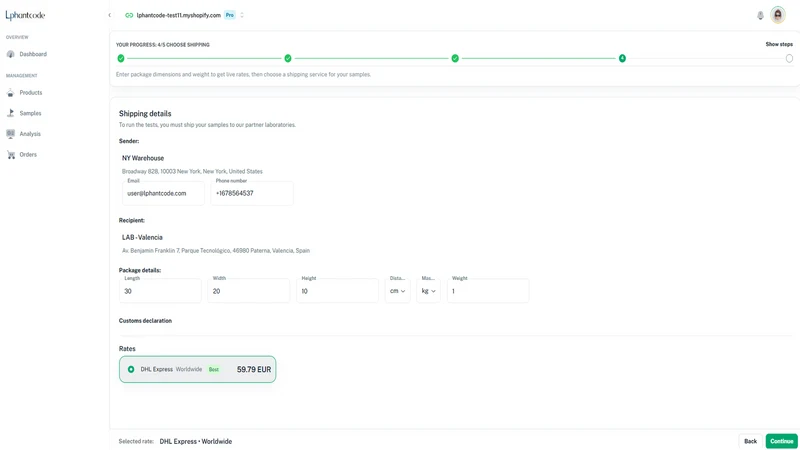The width and height of the screenshot is (800, 450).
Task: Open the mass unit kg dropdown
Action: 429,291
